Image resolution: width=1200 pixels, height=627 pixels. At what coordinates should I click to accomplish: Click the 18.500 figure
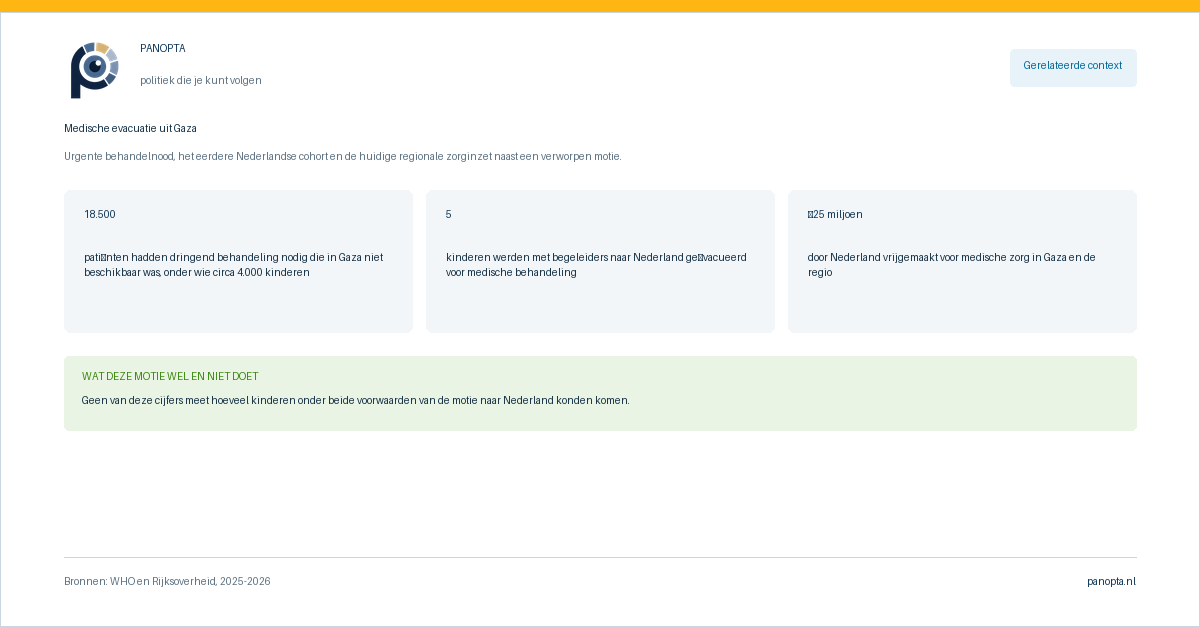pos(100,214)
